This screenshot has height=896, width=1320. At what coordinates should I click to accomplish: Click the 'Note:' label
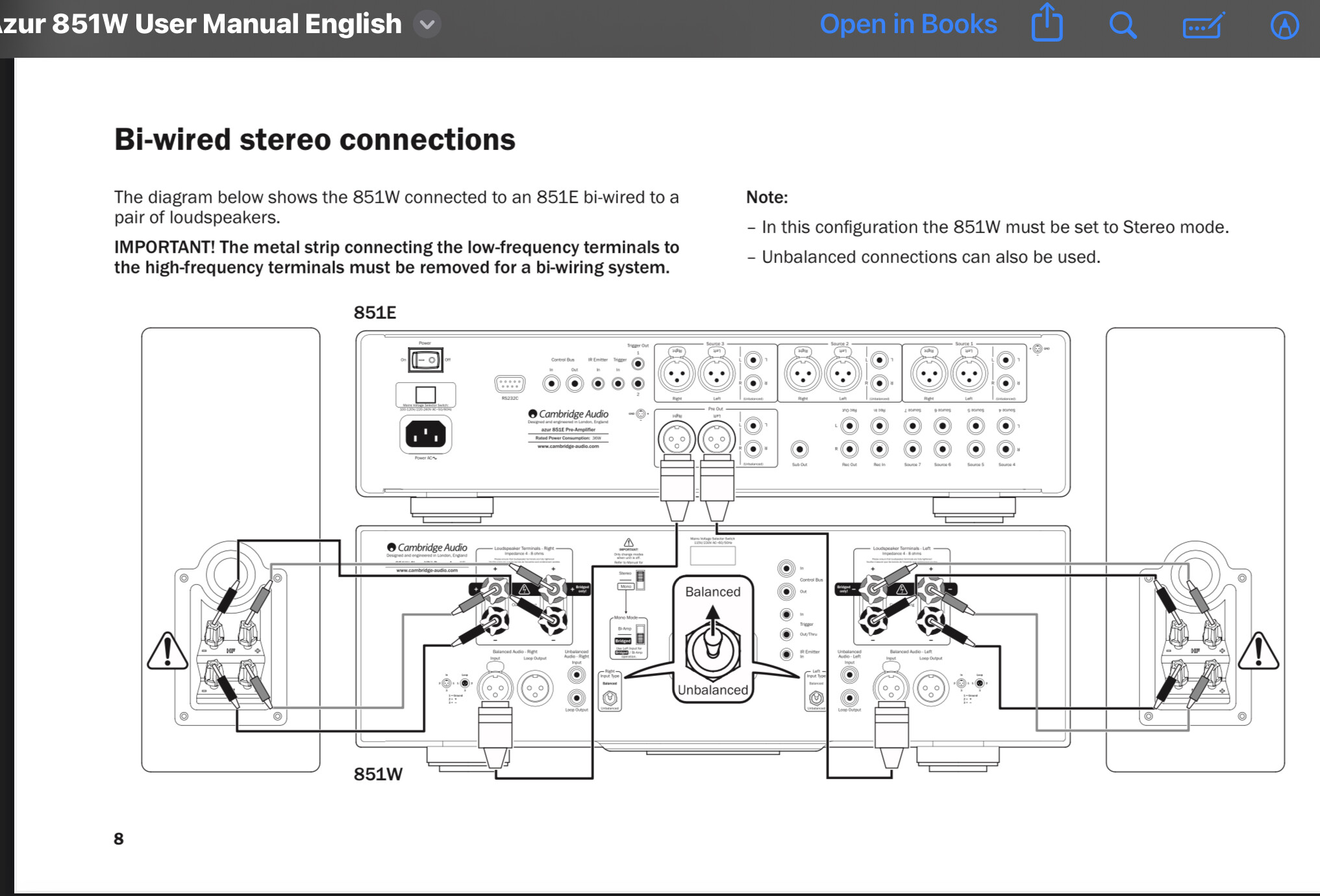coord(767,197)
